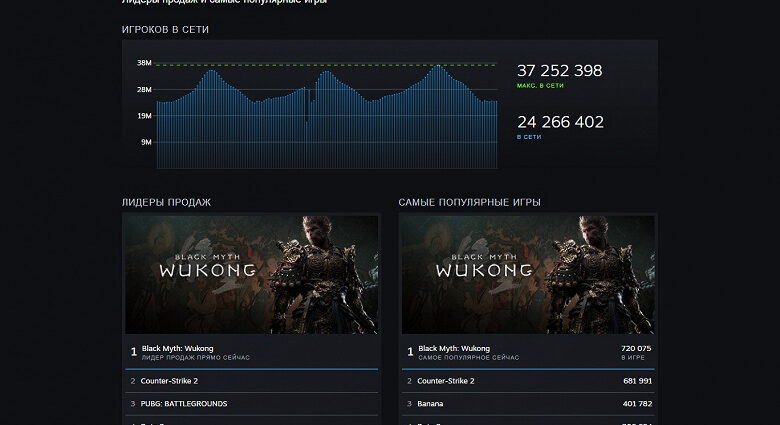Open PUBG: BATTLEGROUNDS in top sellers
The width and height of the screenshot is (780, 425).
point(251,404)
